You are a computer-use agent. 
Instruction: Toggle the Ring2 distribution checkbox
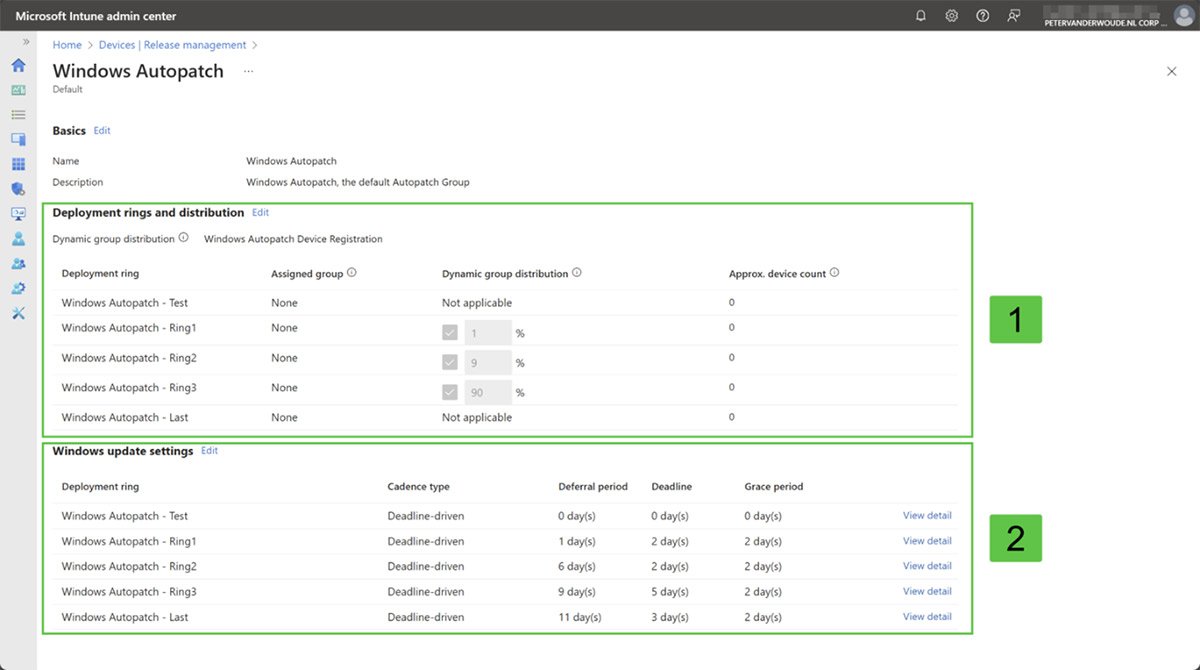(450, 363)
